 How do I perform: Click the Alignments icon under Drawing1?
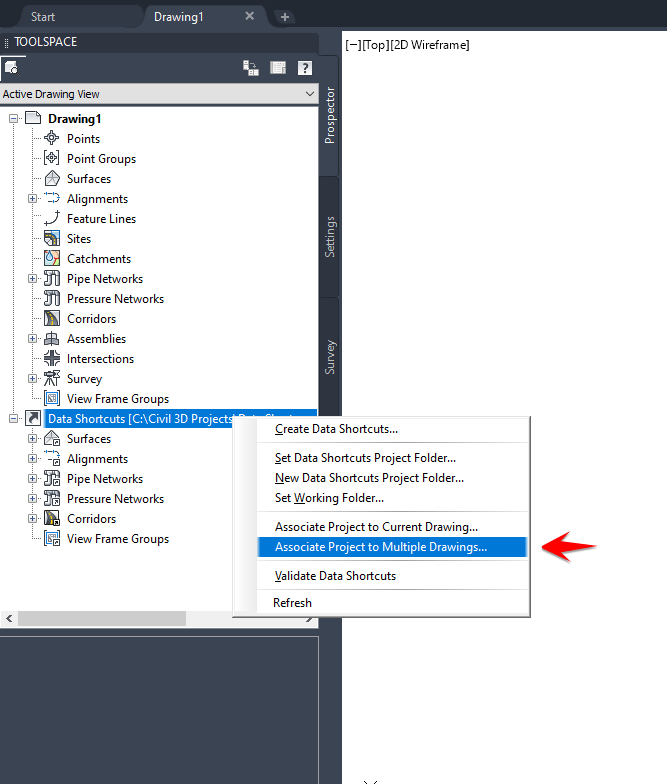[52, 198]
